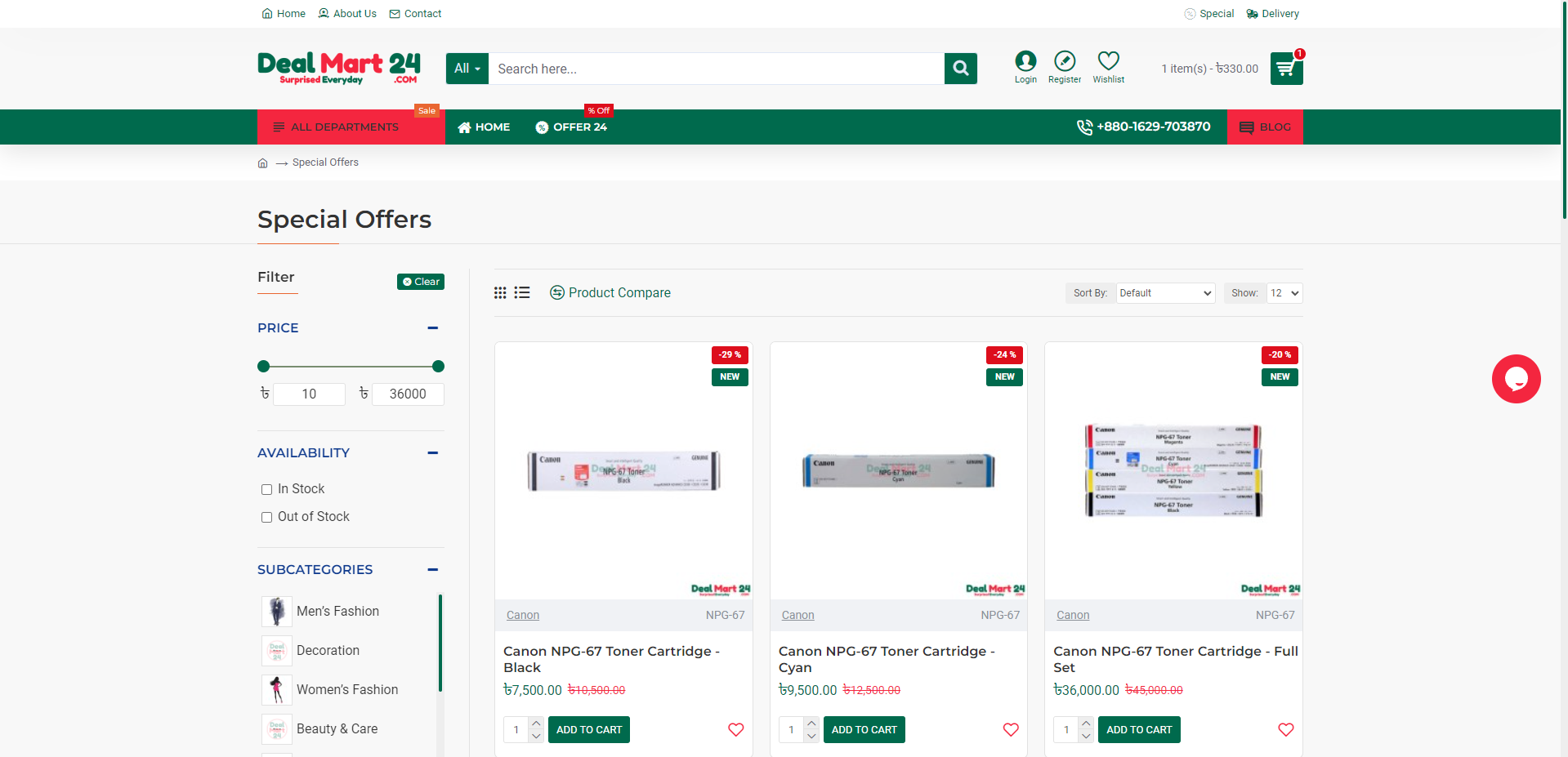This screenshot has width=1568, height=757.
Task: Open Contact link in top bar
Action: 415,13
